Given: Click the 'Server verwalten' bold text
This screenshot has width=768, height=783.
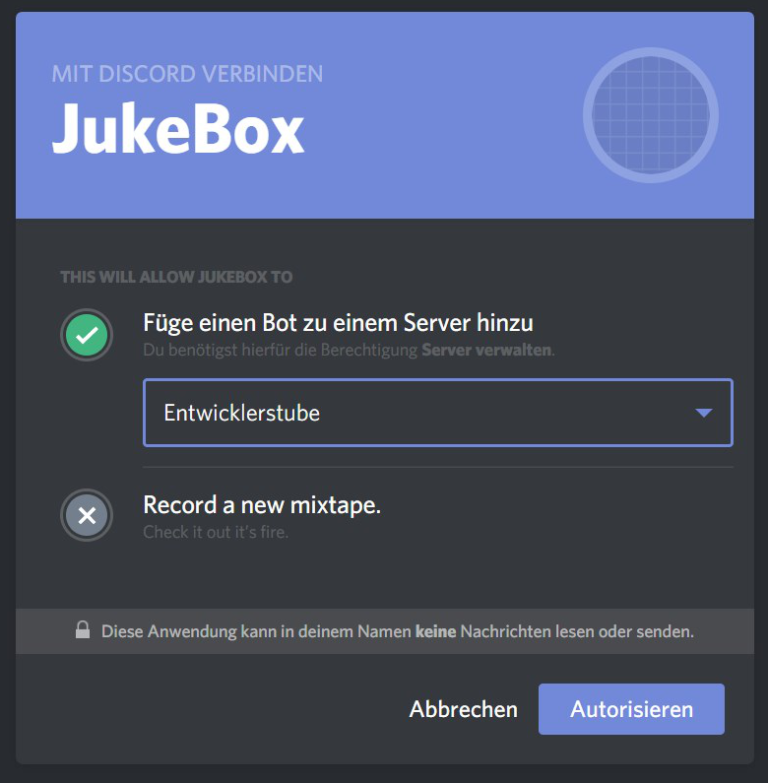Looking at the screenshot, I should (486, 350).
